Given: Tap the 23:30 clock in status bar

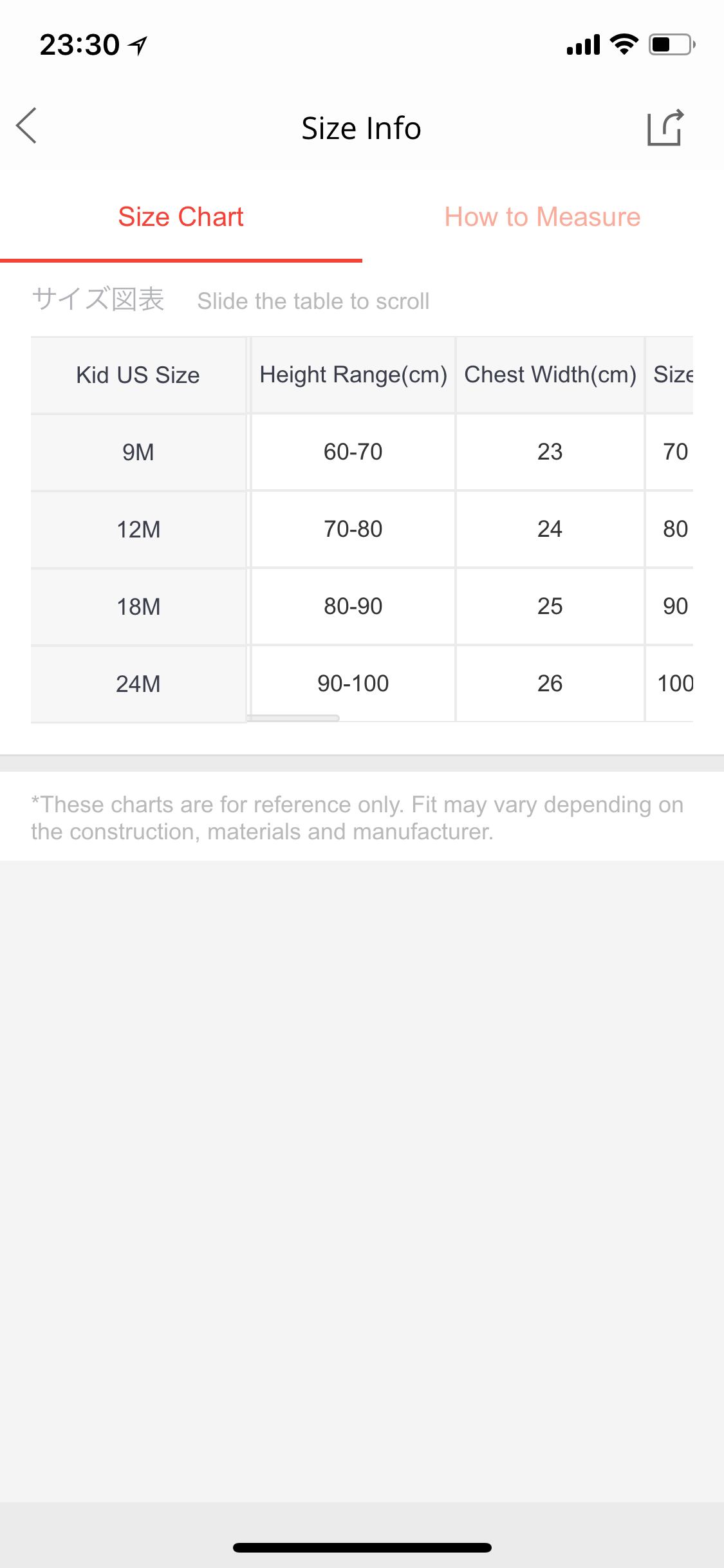Looking at the screenshot, I should pyautogui.click(x=79, y=45).
